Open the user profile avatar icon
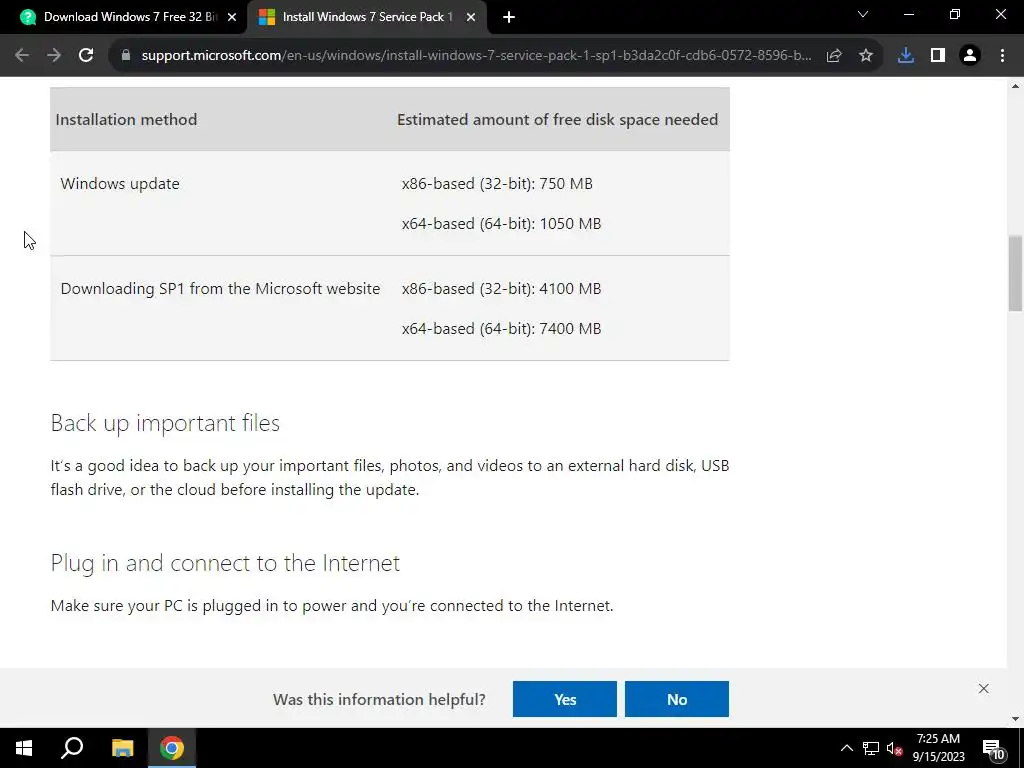This screenshot has width=1024, height=768. point(970,56)
